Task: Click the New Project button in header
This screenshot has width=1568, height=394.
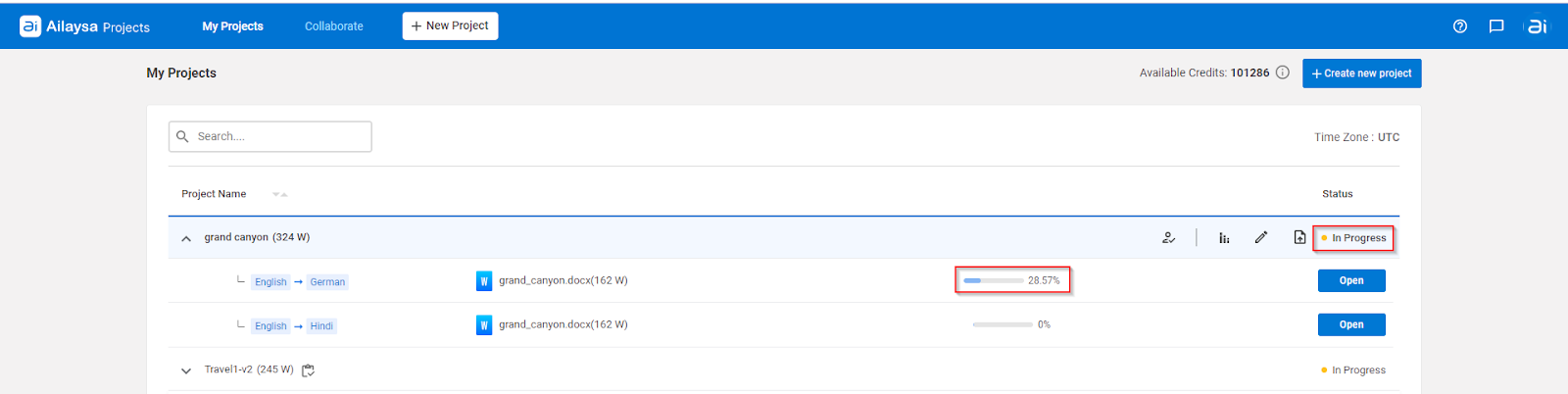Action: click(450, 26)
